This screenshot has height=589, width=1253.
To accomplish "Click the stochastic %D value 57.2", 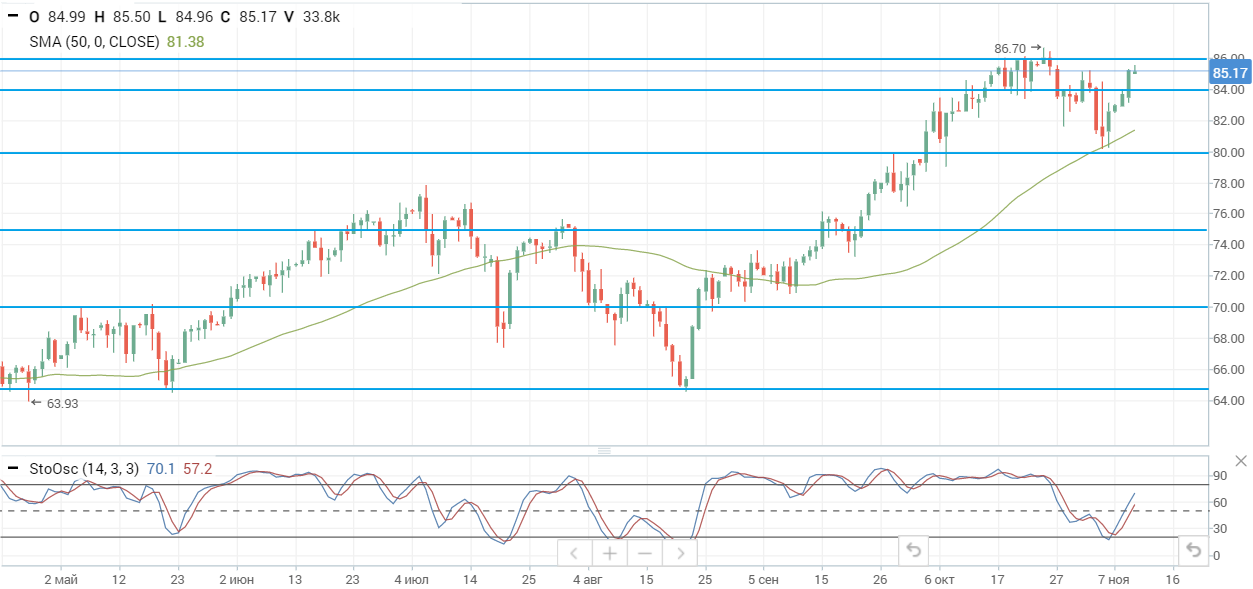I will tap(197, 468).
